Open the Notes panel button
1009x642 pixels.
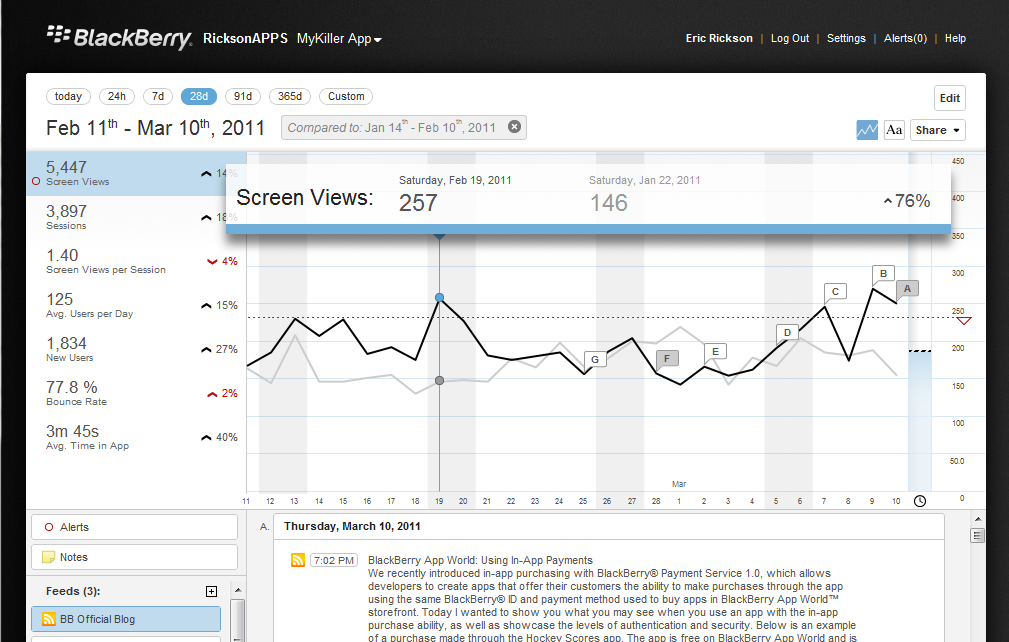tap(134, 557)
